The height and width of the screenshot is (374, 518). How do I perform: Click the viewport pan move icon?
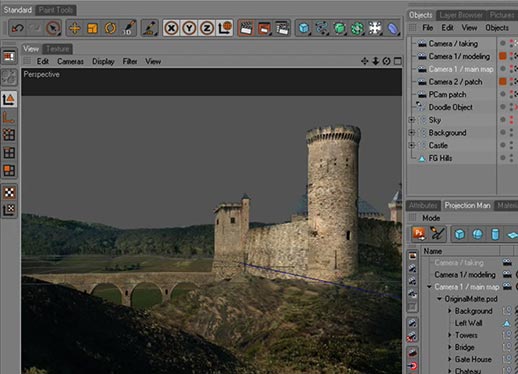(x=364, y=61)
